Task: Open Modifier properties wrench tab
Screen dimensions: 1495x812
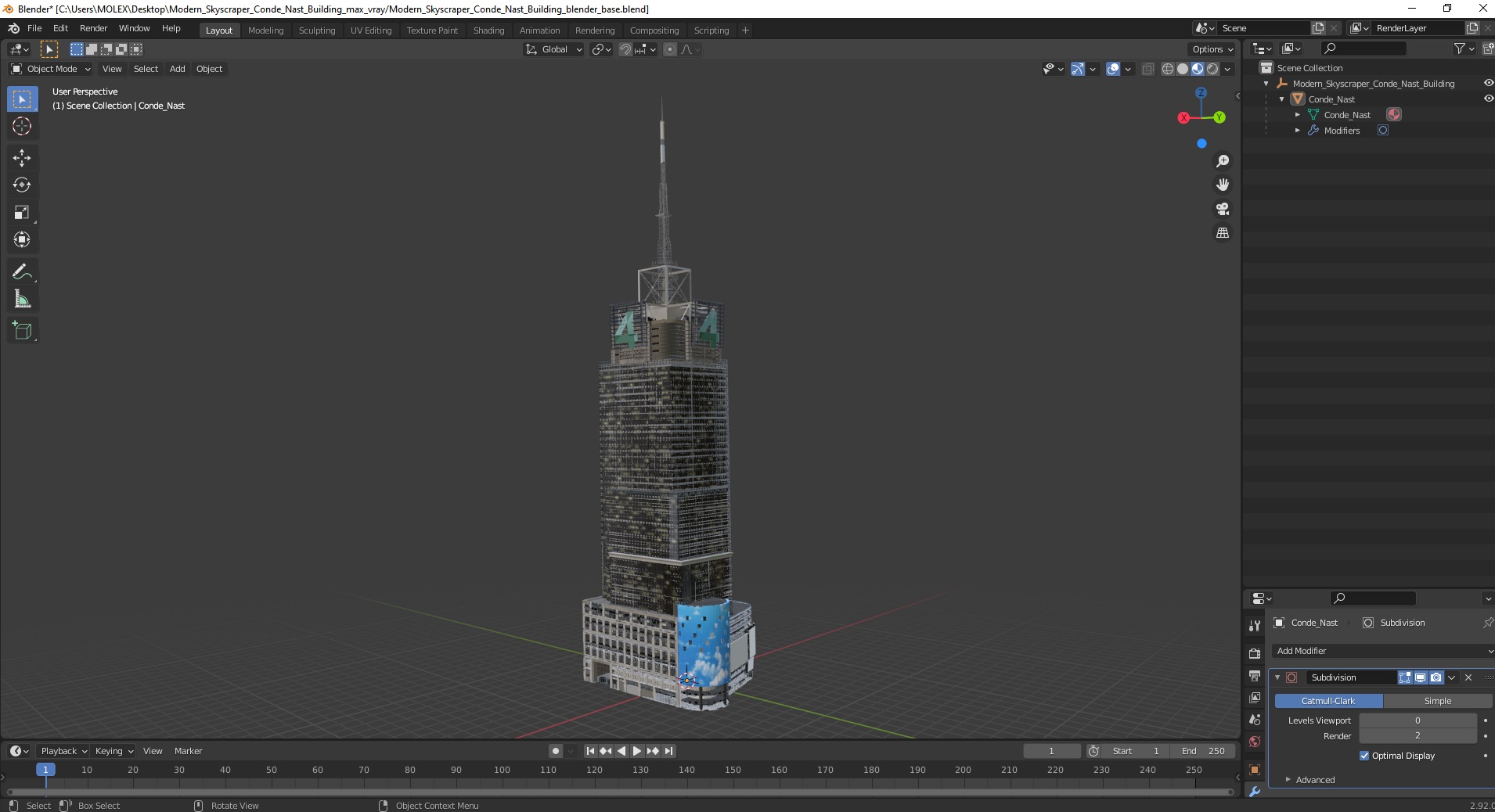Action: (1255, 791)
